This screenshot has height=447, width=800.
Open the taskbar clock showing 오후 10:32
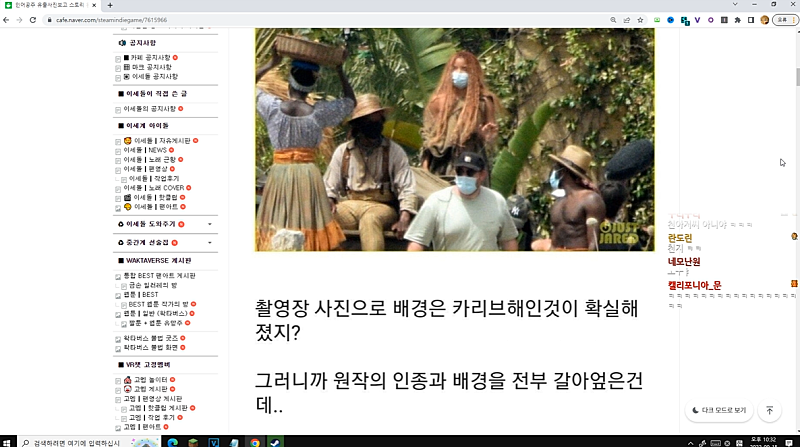(x=763, y=442)
